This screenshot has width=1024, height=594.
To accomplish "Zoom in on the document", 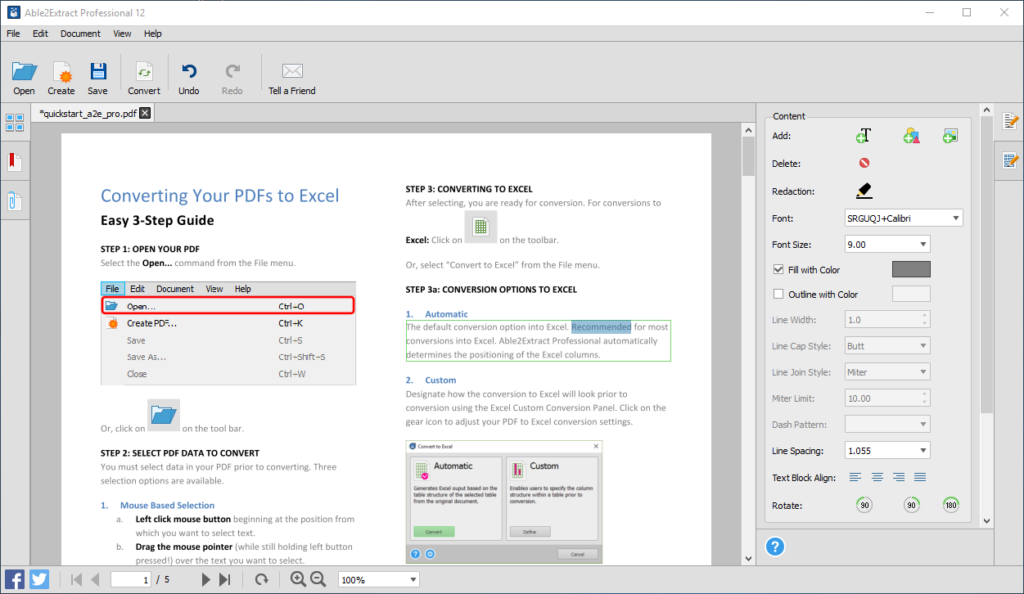I will [x=298, y=579].
